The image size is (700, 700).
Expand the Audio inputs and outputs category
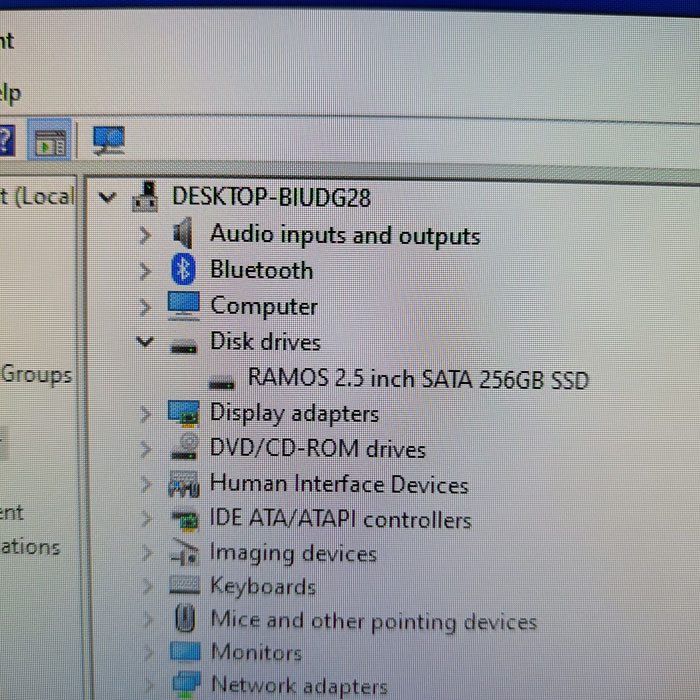pyautogui.click(x=146, y=236)
